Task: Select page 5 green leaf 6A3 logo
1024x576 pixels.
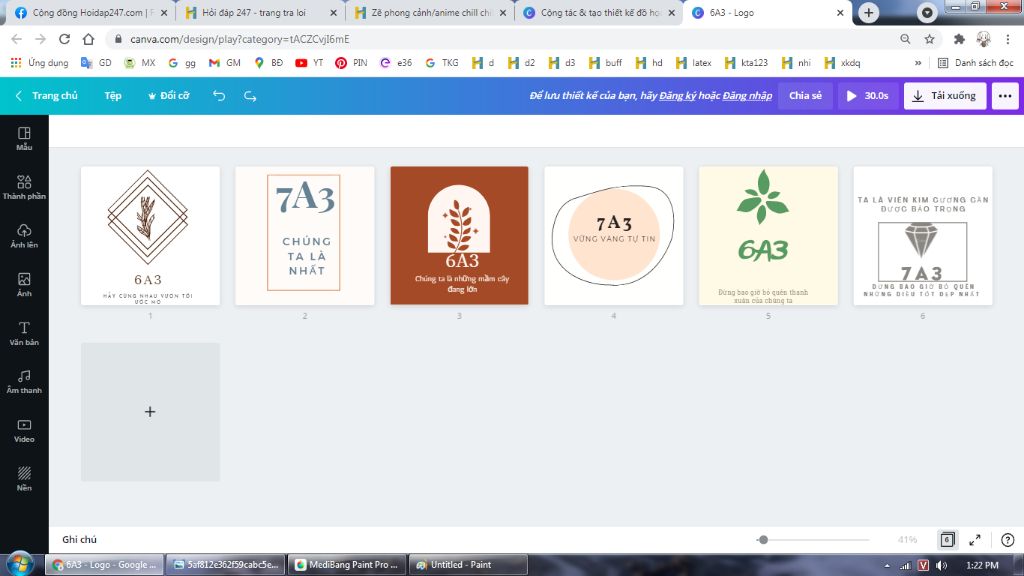Action: [x=768, y=236]
